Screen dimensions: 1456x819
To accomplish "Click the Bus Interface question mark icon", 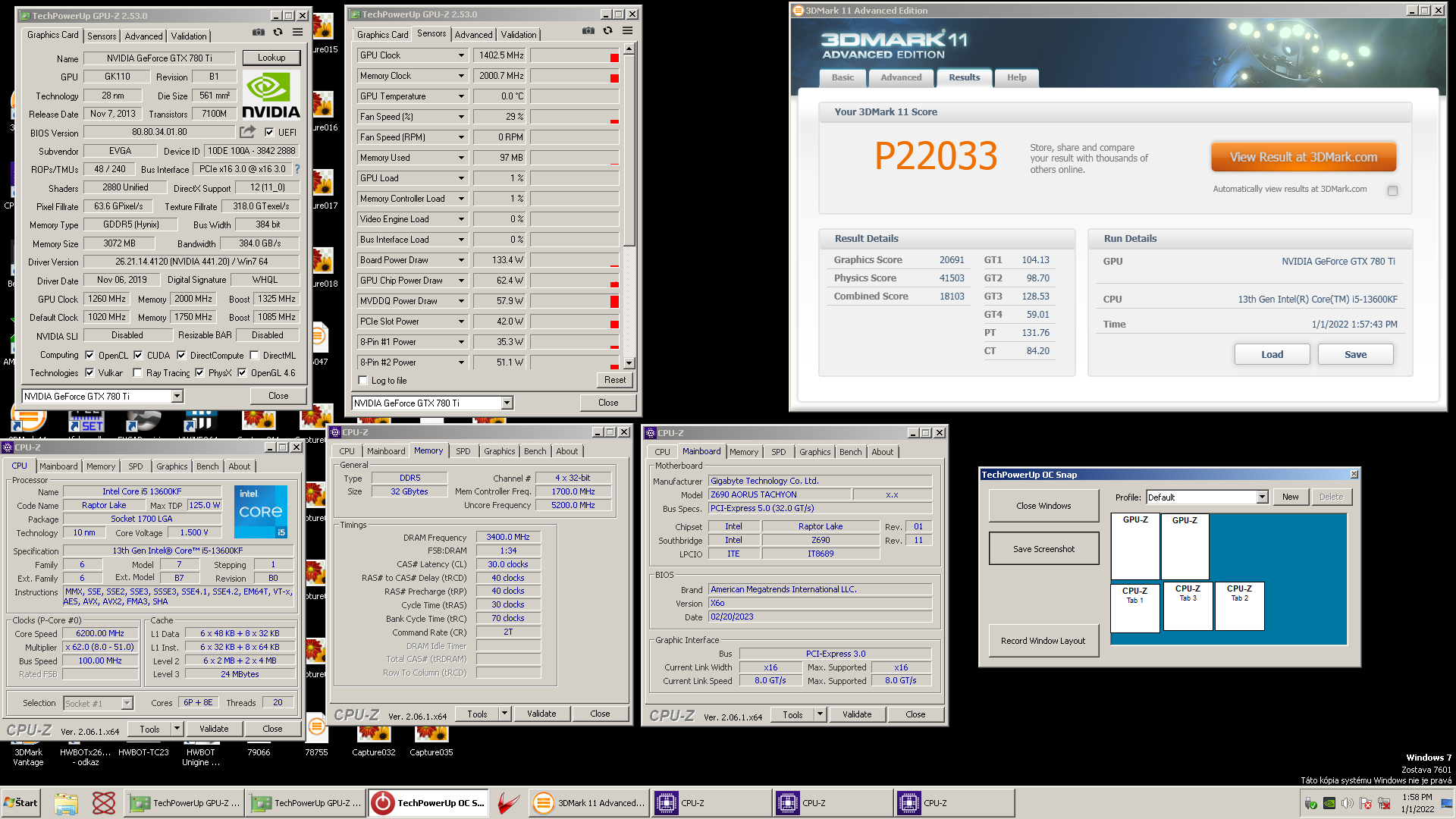I will click(x=297, y=169).
